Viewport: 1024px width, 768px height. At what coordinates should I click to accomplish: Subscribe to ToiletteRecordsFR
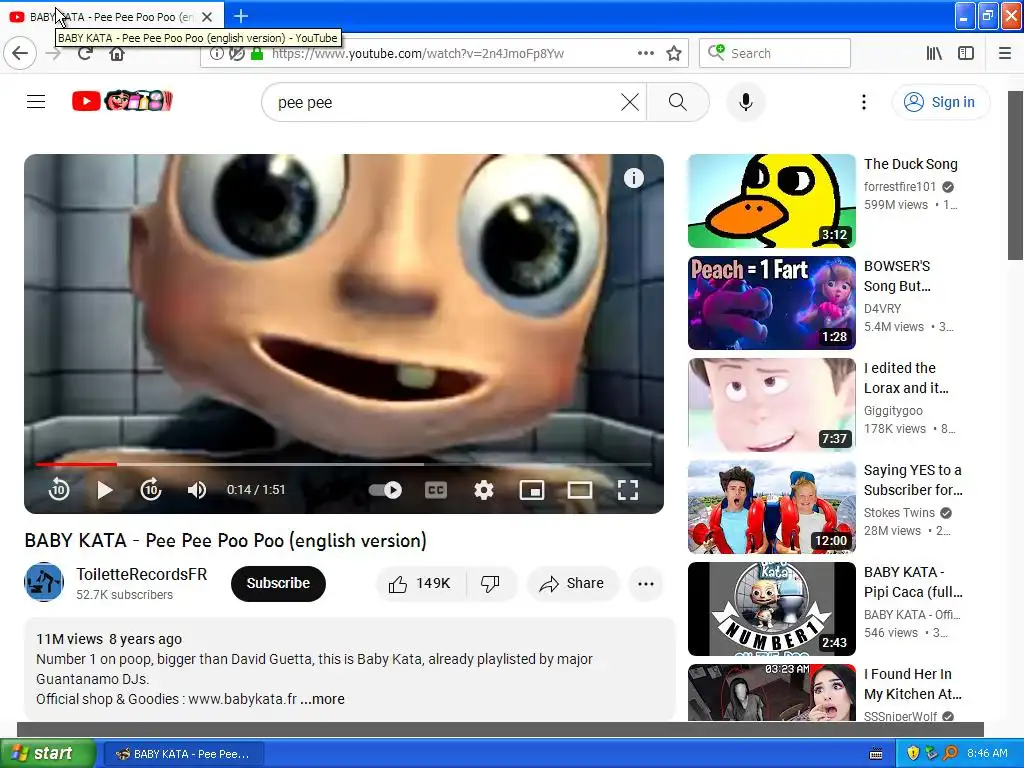278,583
